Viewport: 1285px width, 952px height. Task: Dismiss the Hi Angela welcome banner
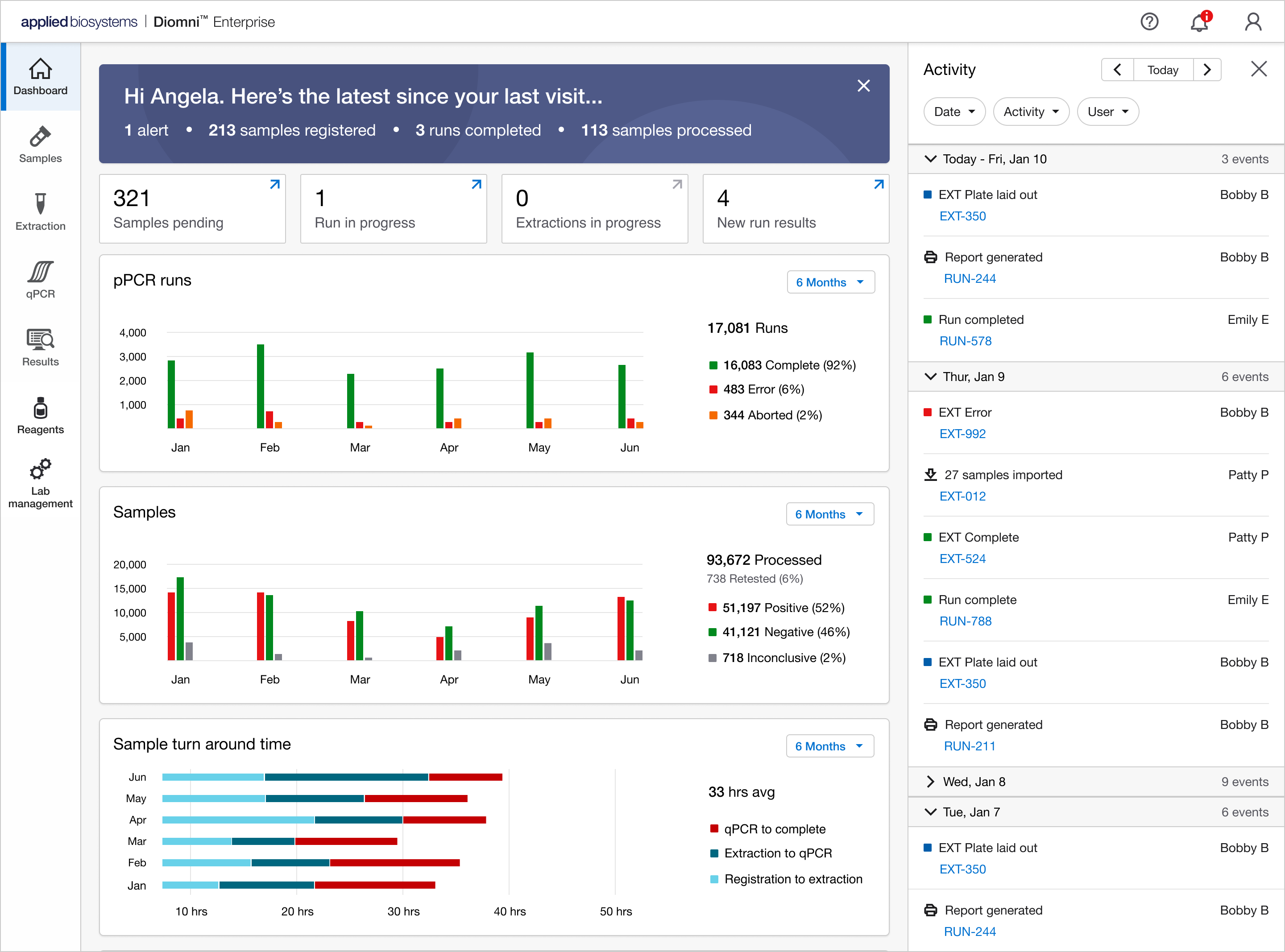[x=863, y=86]
